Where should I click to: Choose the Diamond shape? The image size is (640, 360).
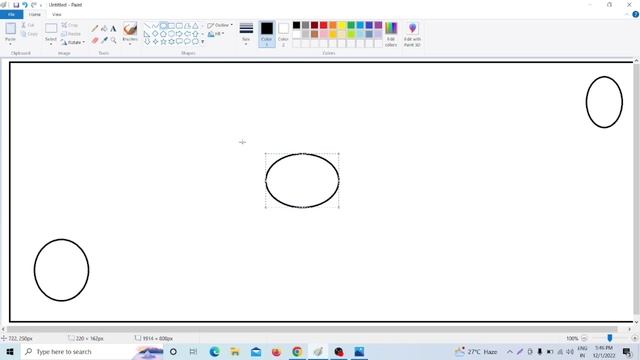155,34
